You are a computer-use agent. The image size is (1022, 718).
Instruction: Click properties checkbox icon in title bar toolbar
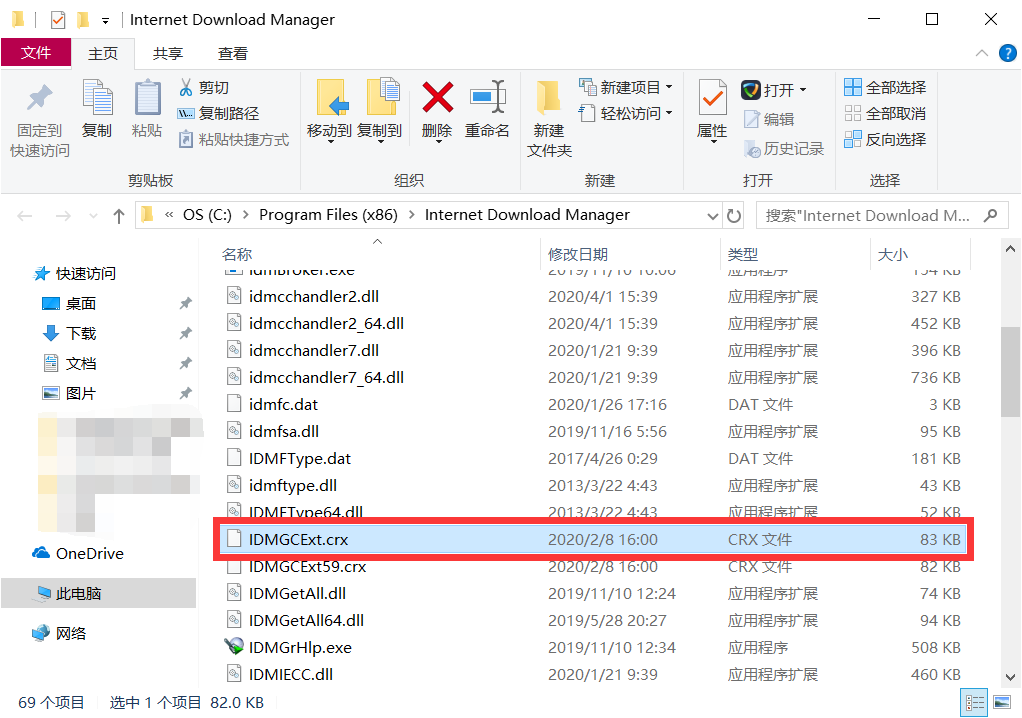click(58, 20)
